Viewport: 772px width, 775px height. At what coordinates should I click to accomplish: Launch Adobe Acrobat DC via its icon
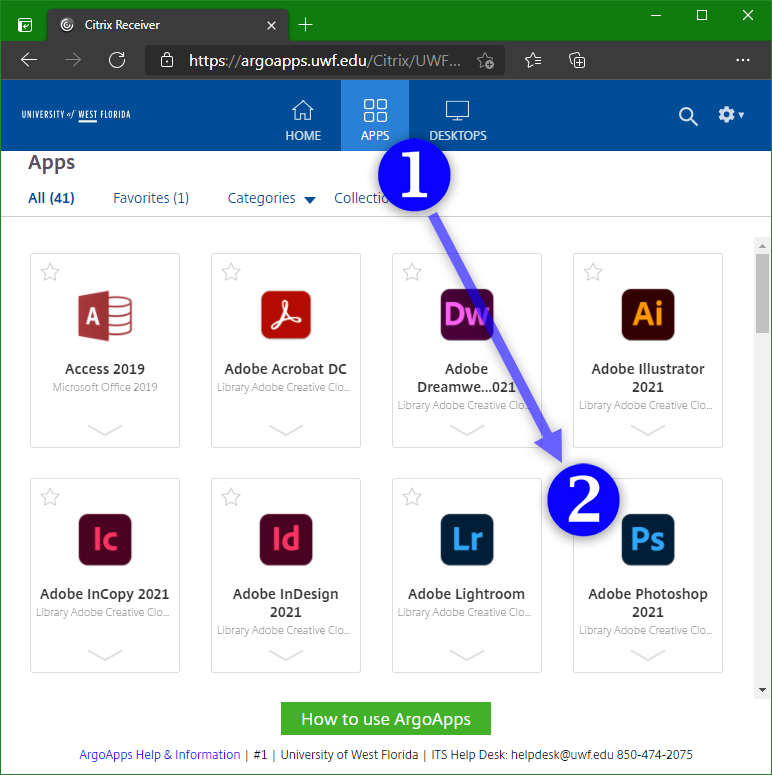[286, 315]
